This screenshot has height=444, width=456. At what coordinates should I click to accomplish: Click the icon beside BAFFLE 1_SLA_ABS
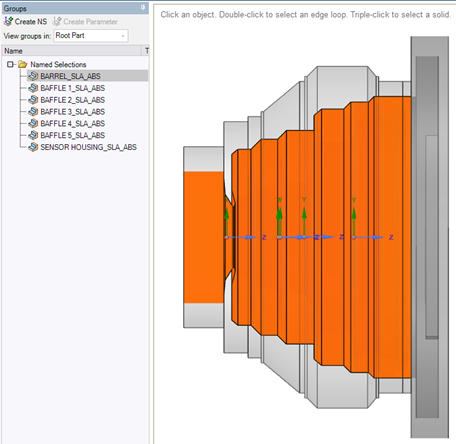(x=33, y=88)
